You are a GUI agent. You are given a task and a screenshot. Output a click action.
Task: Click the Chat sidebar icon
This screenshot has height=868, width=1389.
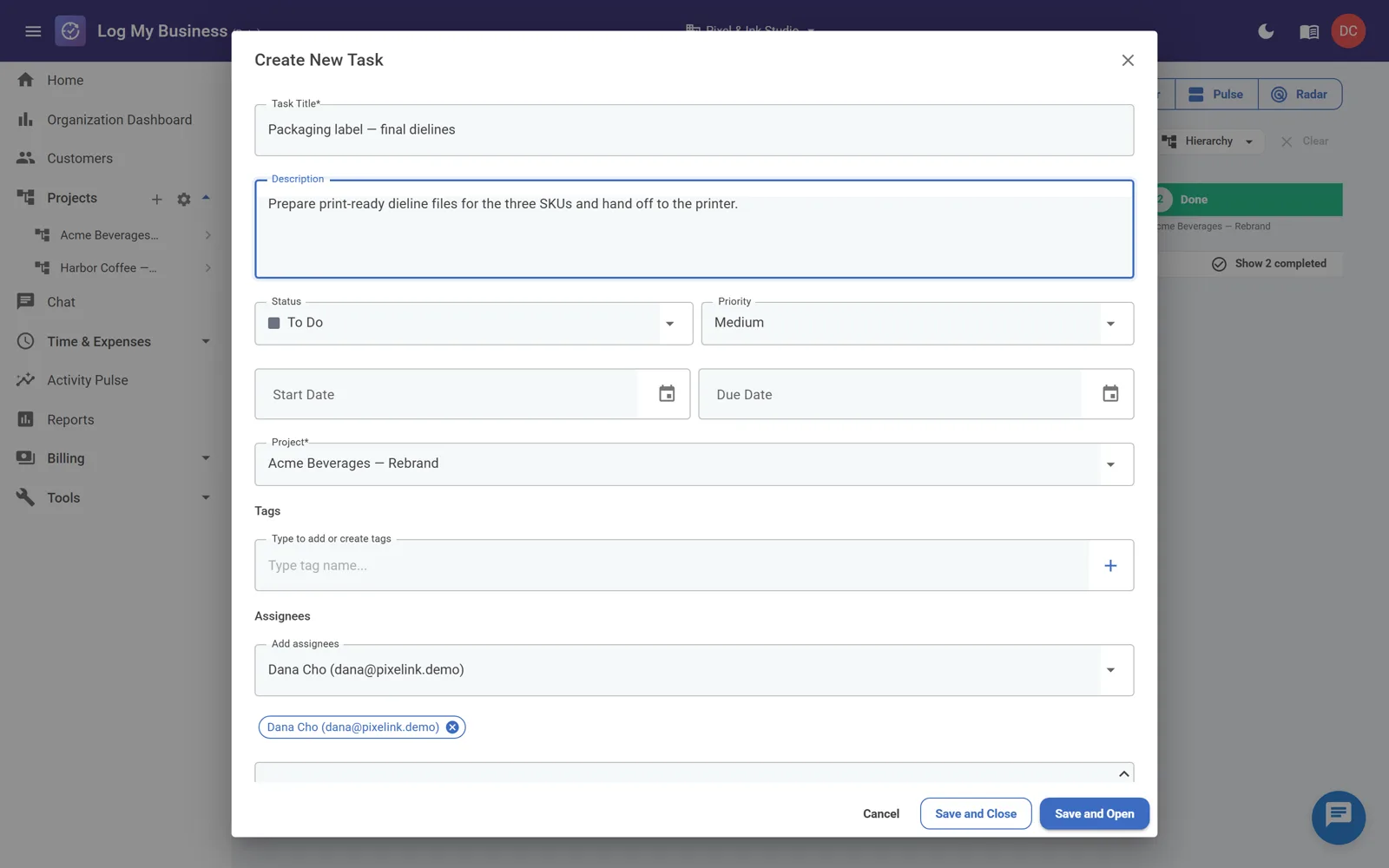click(25, 301)
